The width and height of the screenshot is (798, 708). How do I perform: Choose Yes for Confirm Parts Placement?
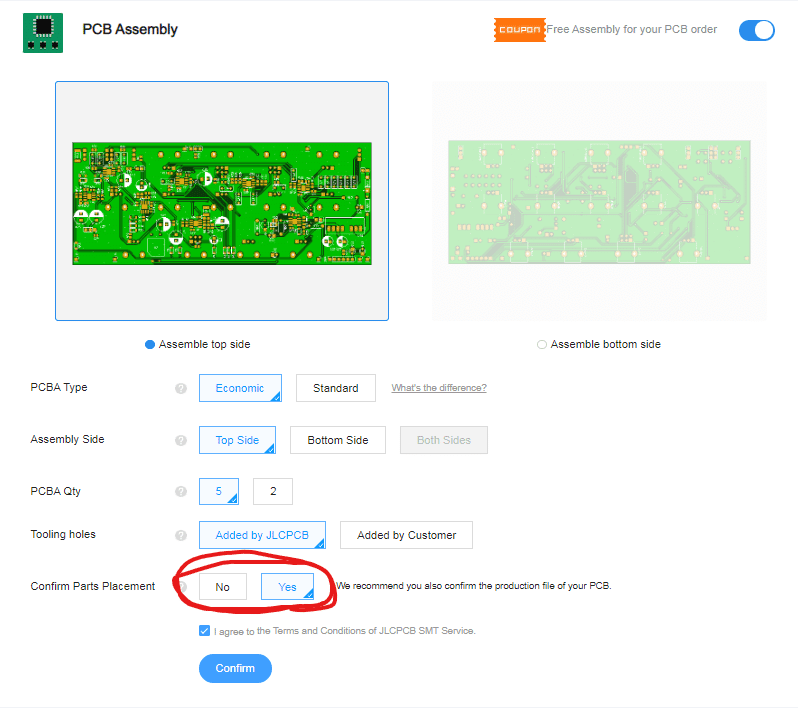pyautogui.click(x=288, y=586)
